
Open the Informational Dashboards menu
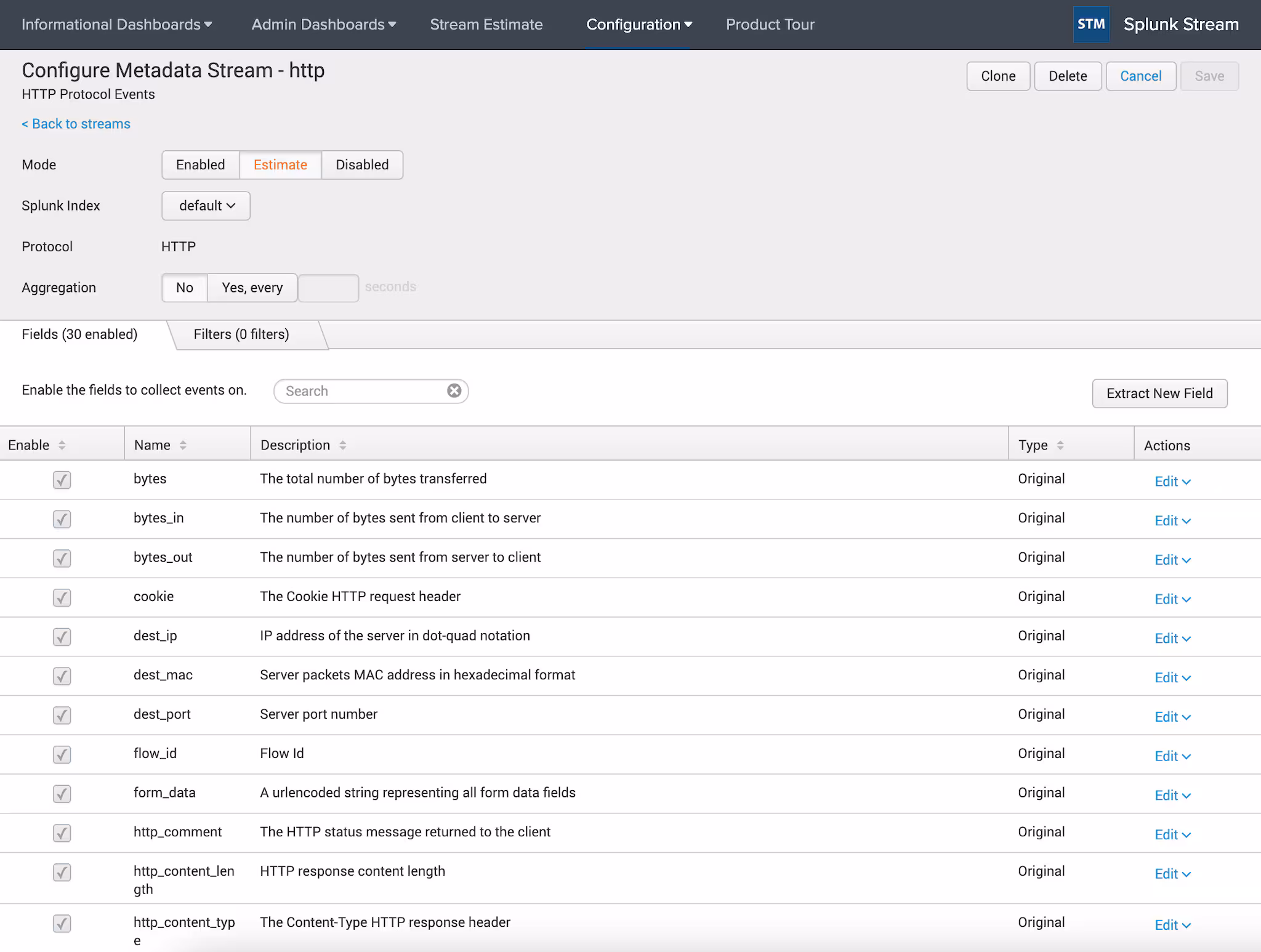coord(116,25)
